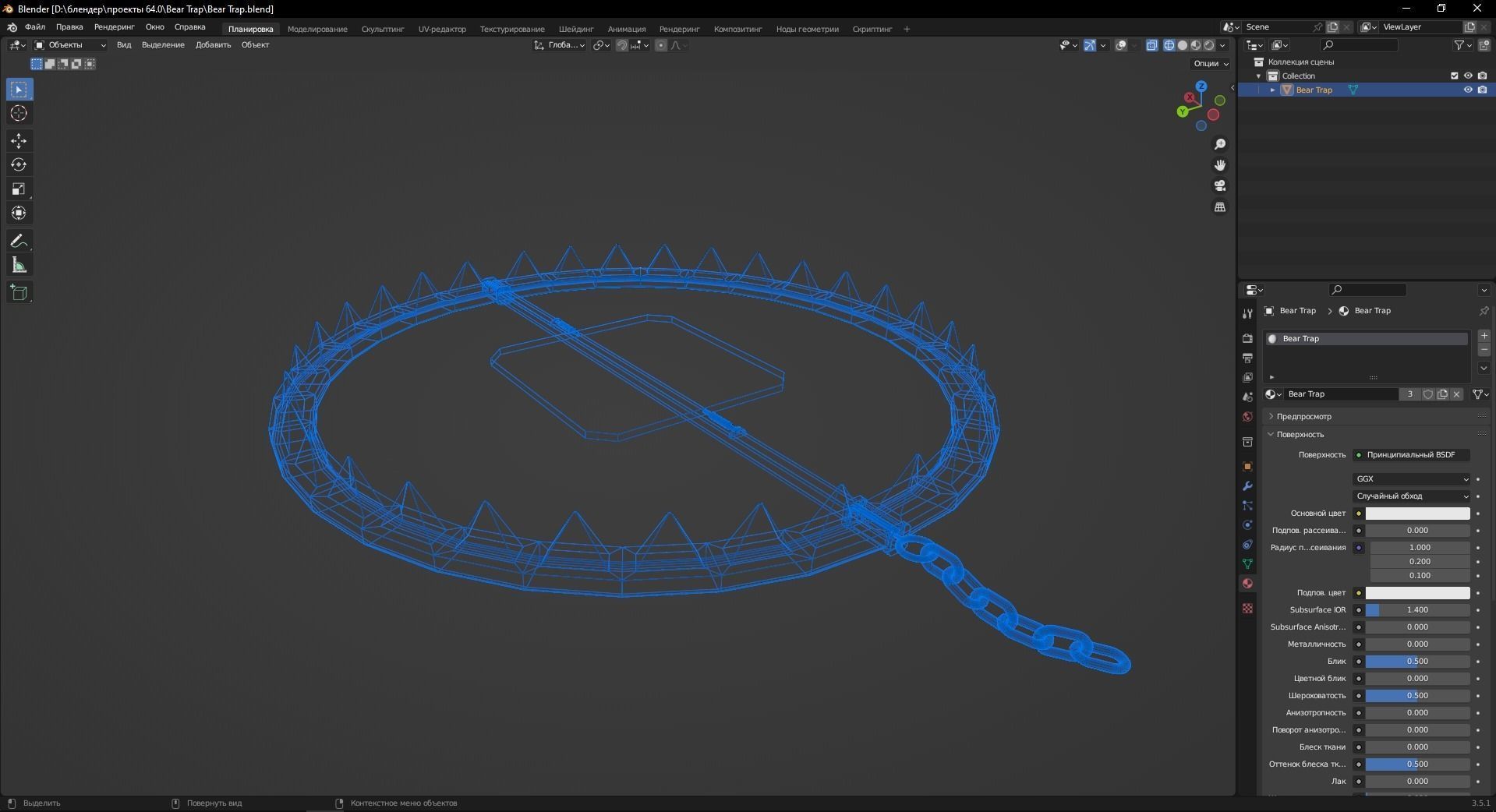
Task: Open the Material properties tab
Action: tap(1247, 583)
